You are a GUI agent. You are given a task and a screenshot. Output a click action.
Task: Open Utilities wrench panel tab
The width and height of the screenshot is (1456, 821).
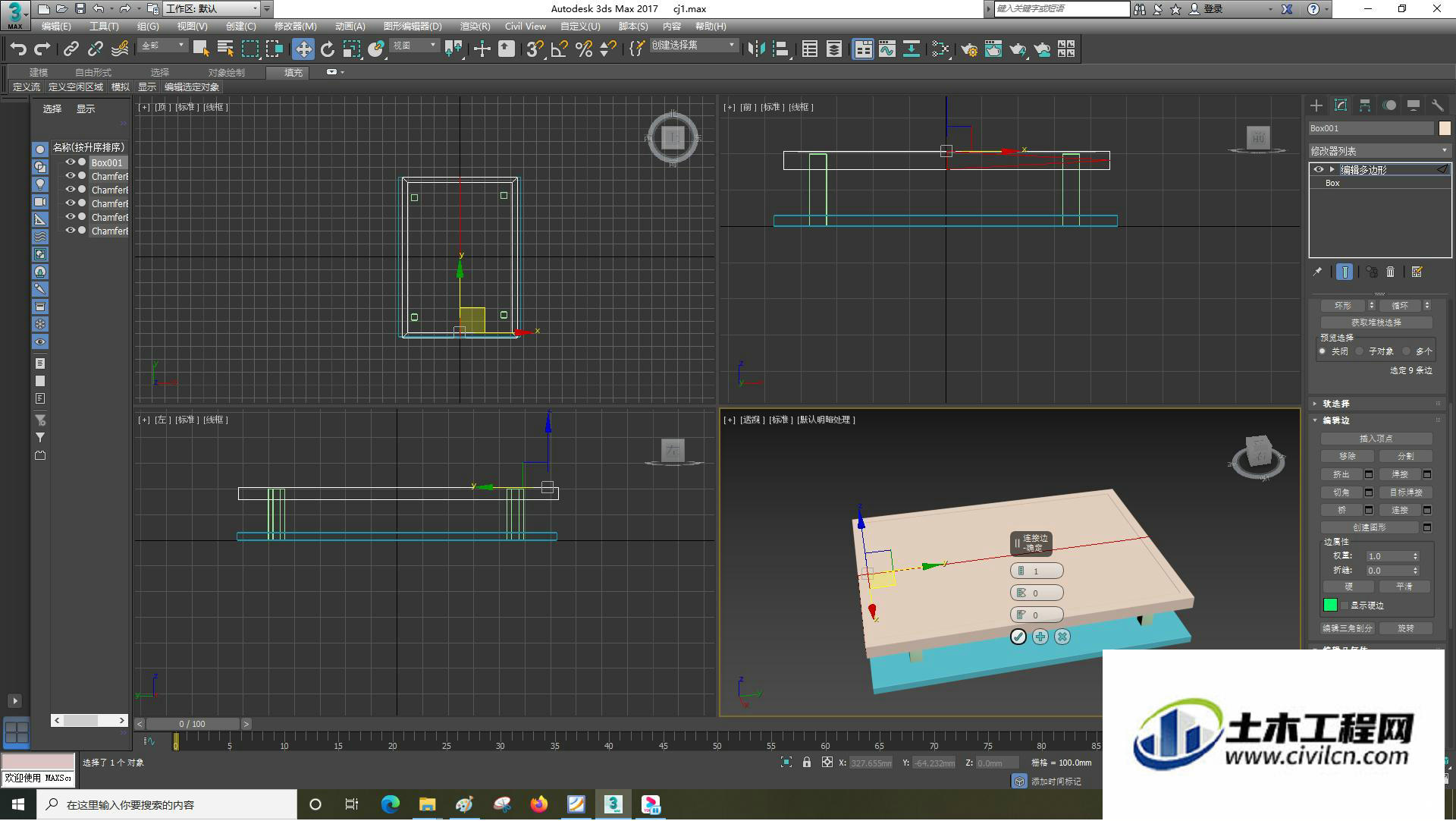tap(1438, 105)
